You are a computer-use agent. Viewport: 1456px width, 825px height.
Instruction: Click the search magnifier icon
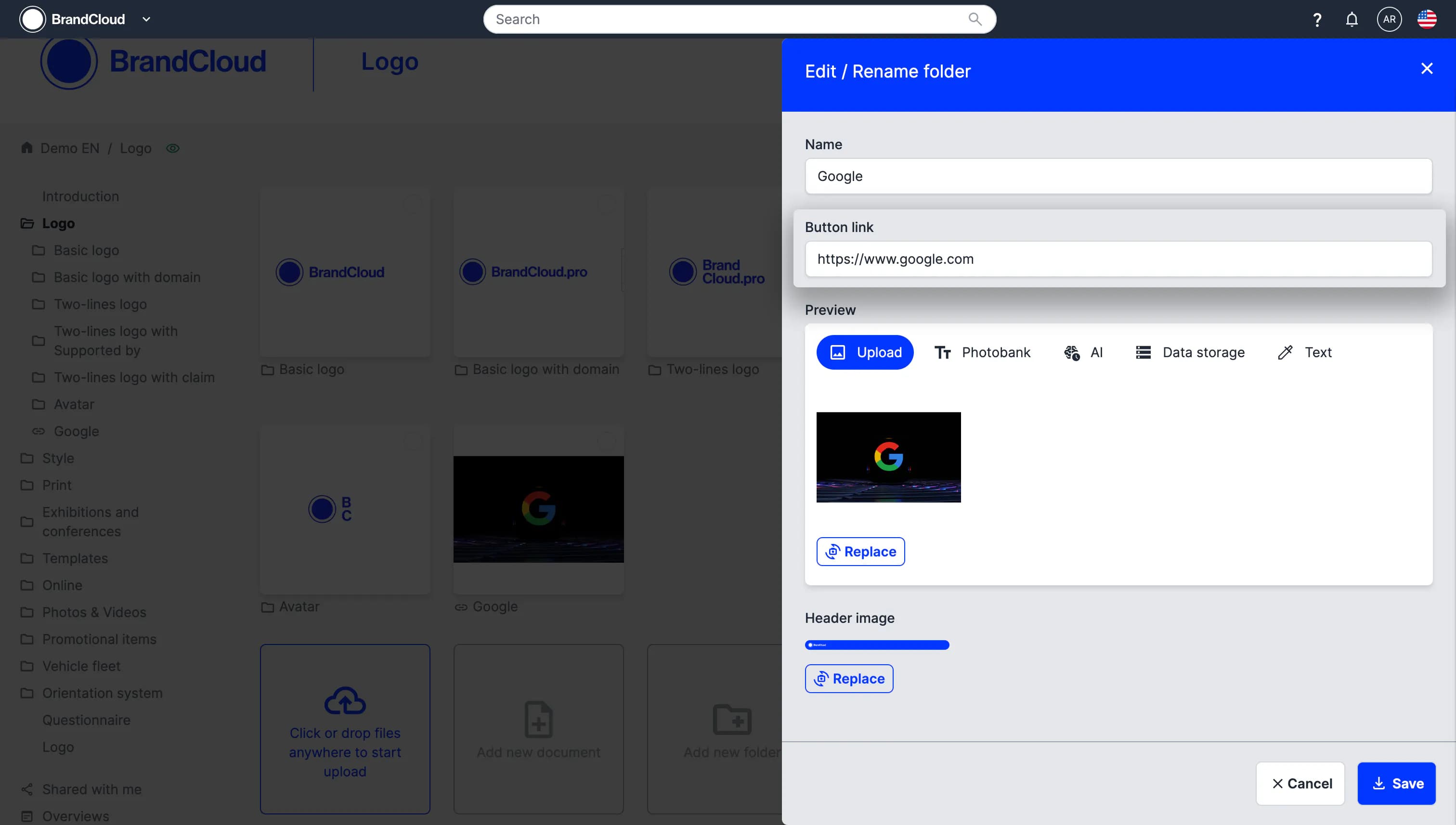[975, 19]
